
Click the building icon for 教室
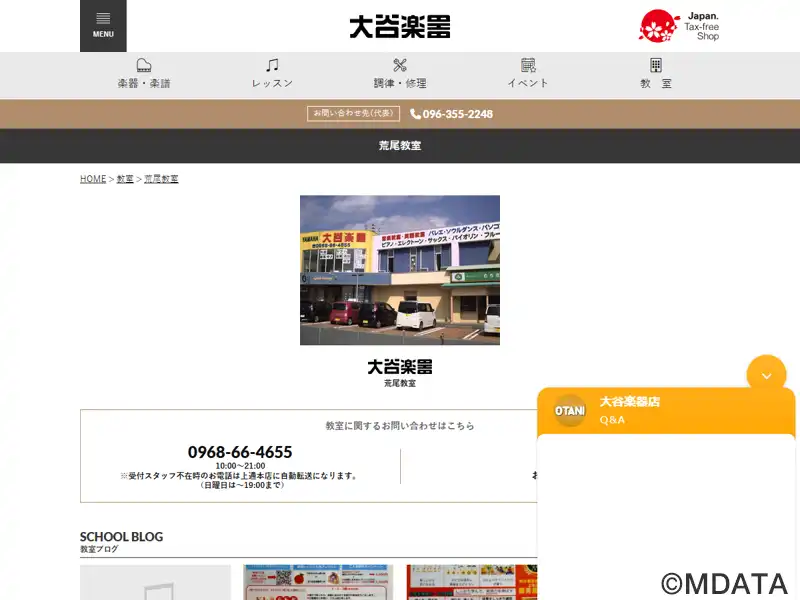tap(656, 65)
